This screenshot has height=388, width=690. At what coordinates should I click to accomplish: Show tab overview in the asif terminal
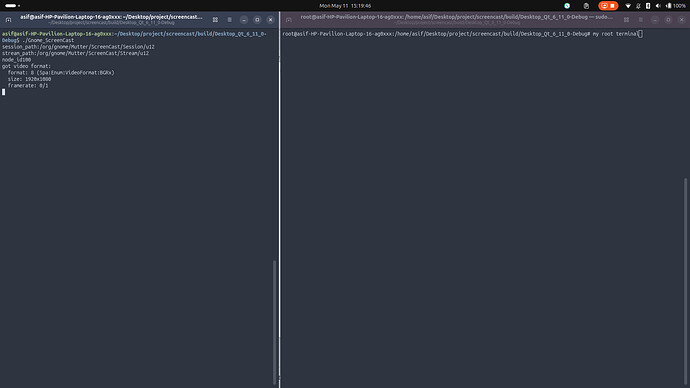pos(215,20)
